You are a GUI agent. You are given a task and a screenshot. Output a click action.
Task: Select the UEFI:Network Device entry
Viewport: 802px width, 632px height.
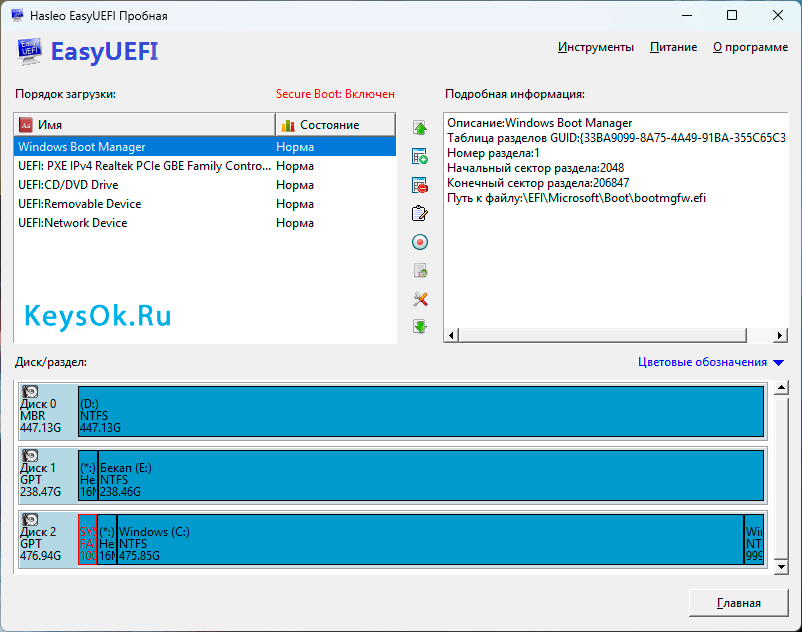(x=205, y=222)
